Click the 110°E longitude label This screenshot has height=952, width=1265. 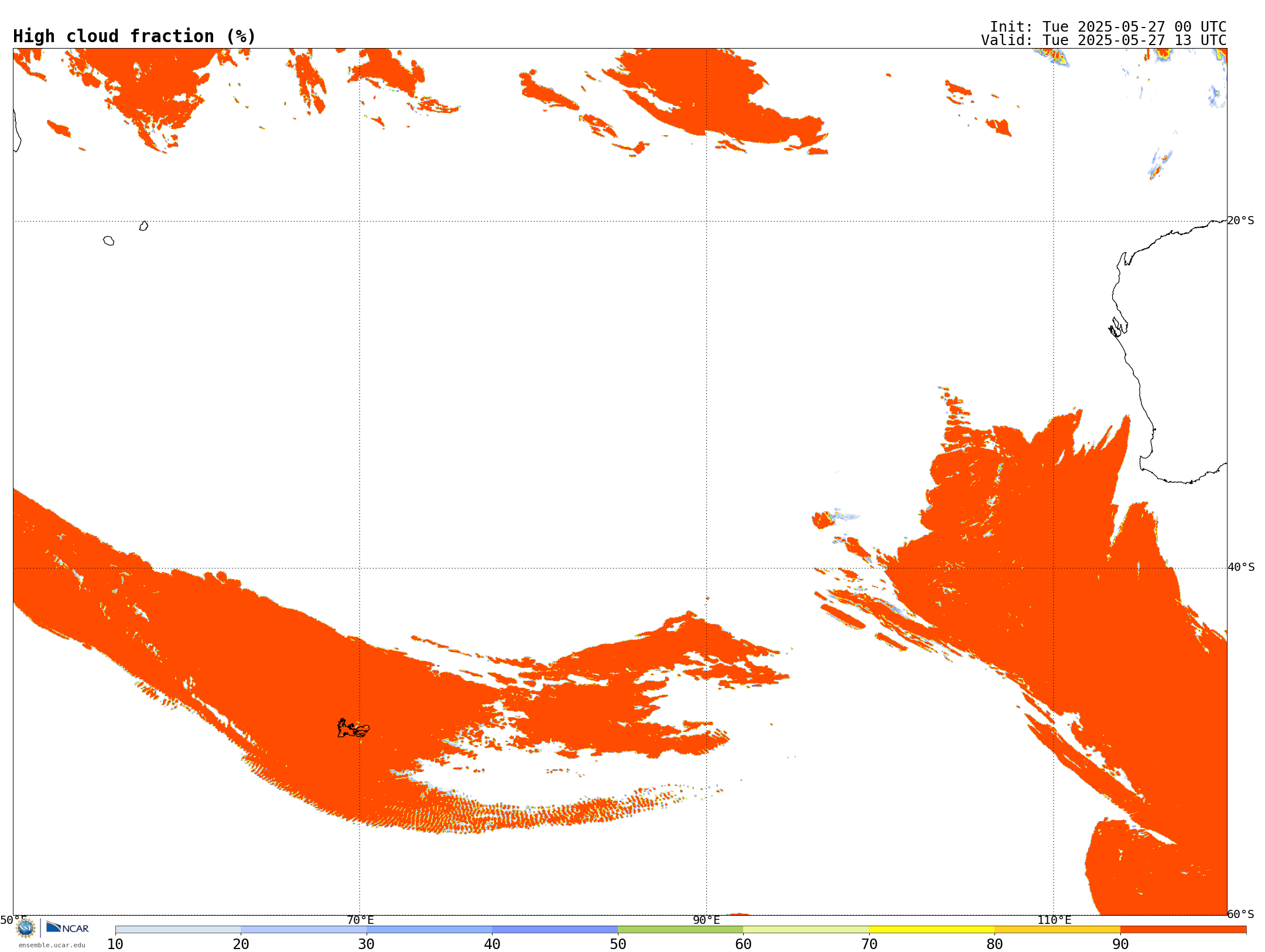[1054, 920]
